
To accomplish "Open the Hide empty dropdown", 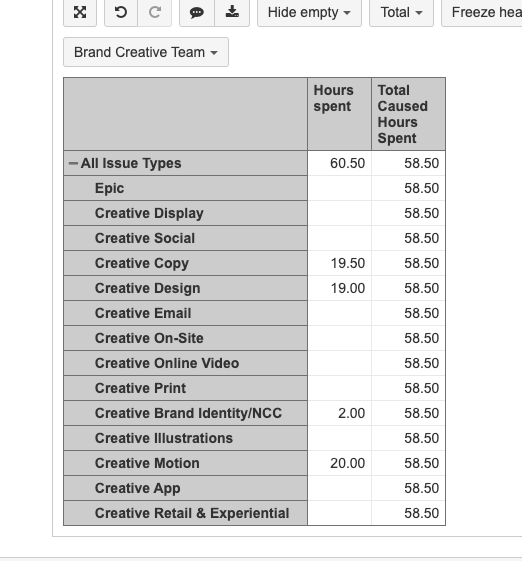I will (x=309, y=13).
